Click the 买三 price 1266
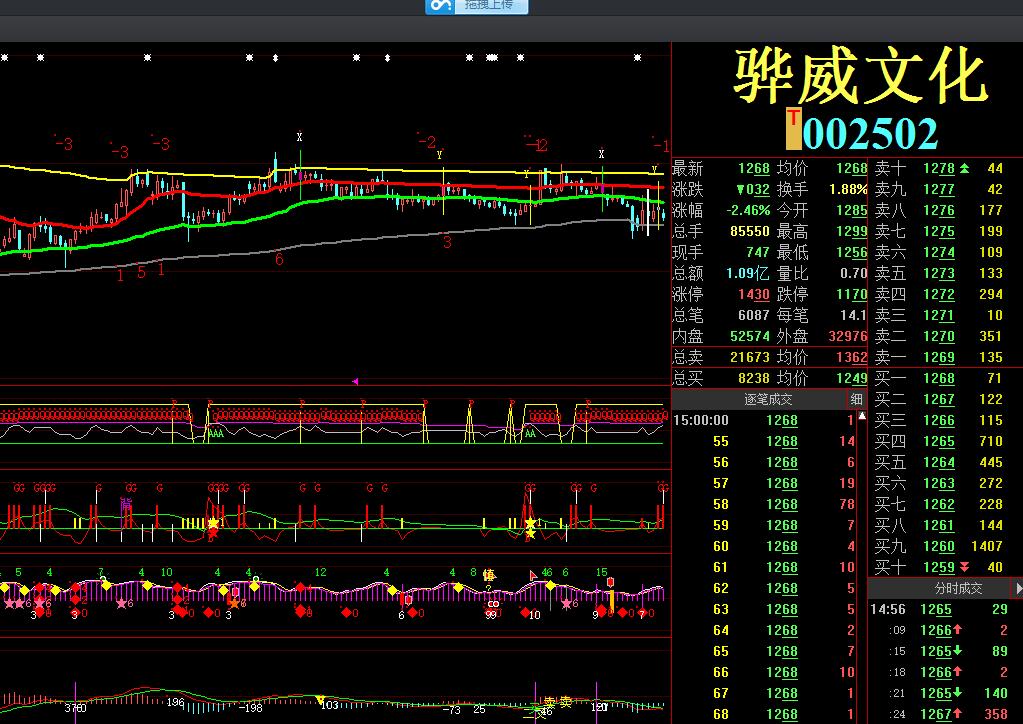Image resolution: width=1023 pixels, height=724 pixels. pyautogui.click(x=939, y=421)
